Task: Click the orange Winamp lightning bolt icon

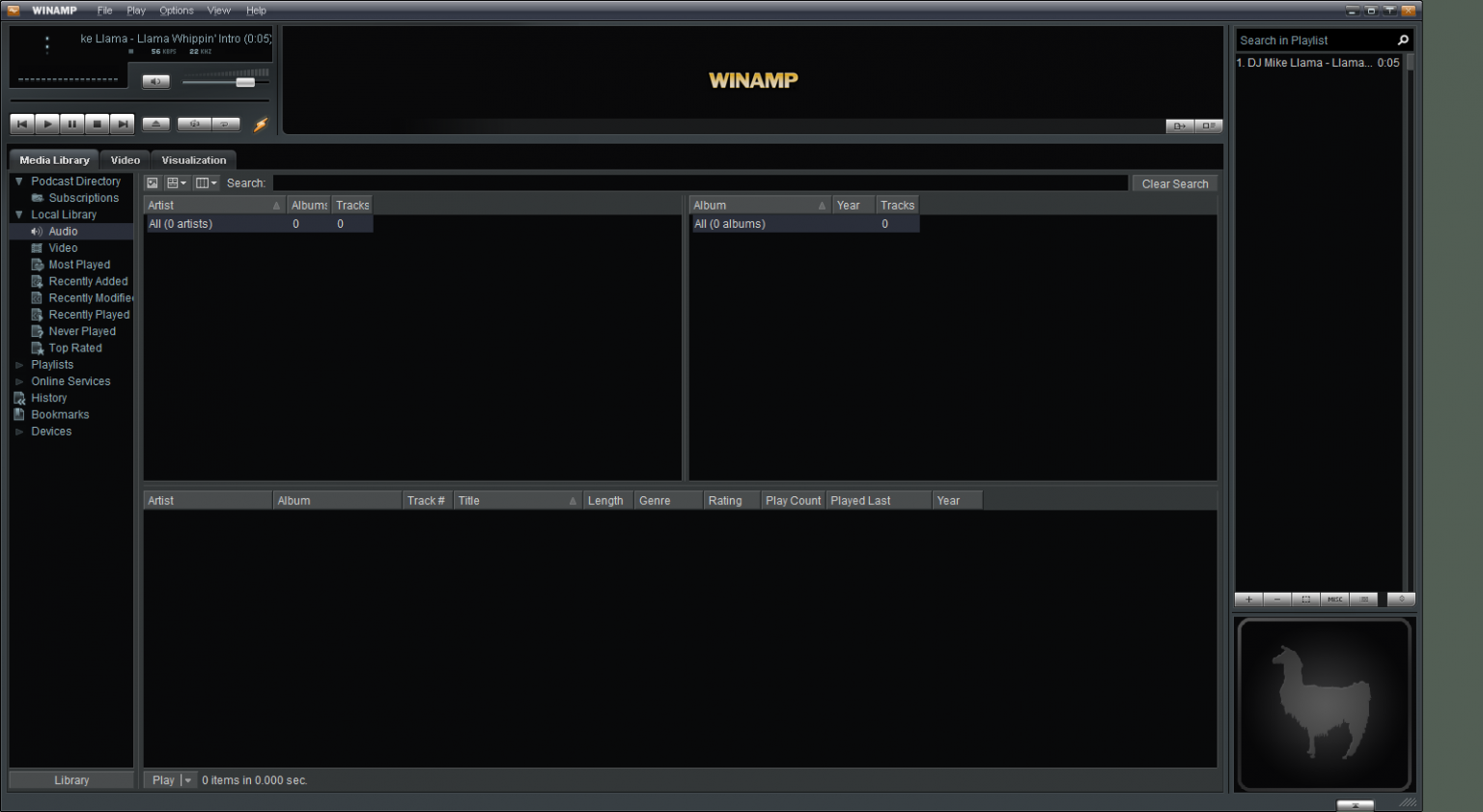Action: 261,124
